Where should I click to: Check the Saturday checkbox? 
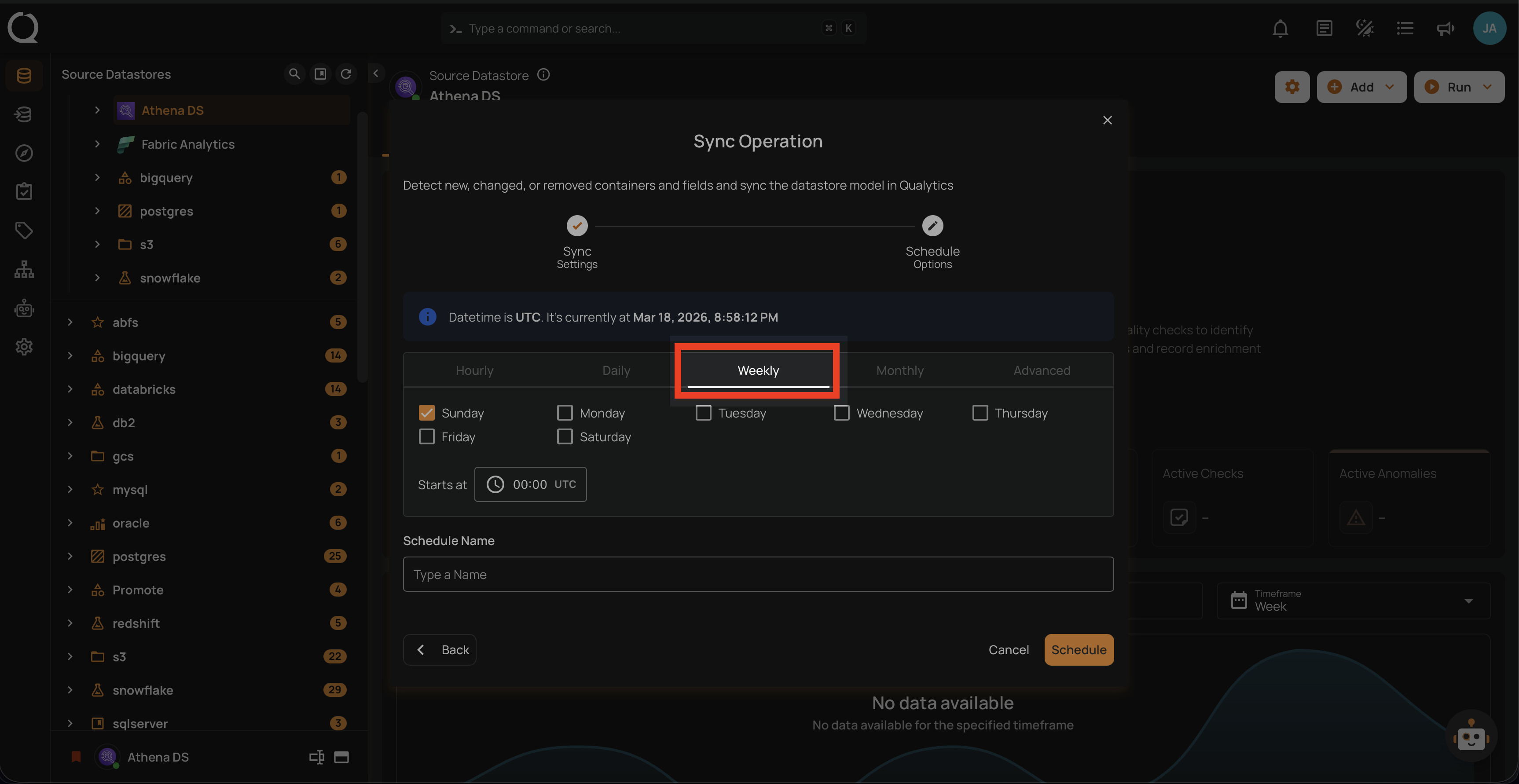tap(564, 437)
